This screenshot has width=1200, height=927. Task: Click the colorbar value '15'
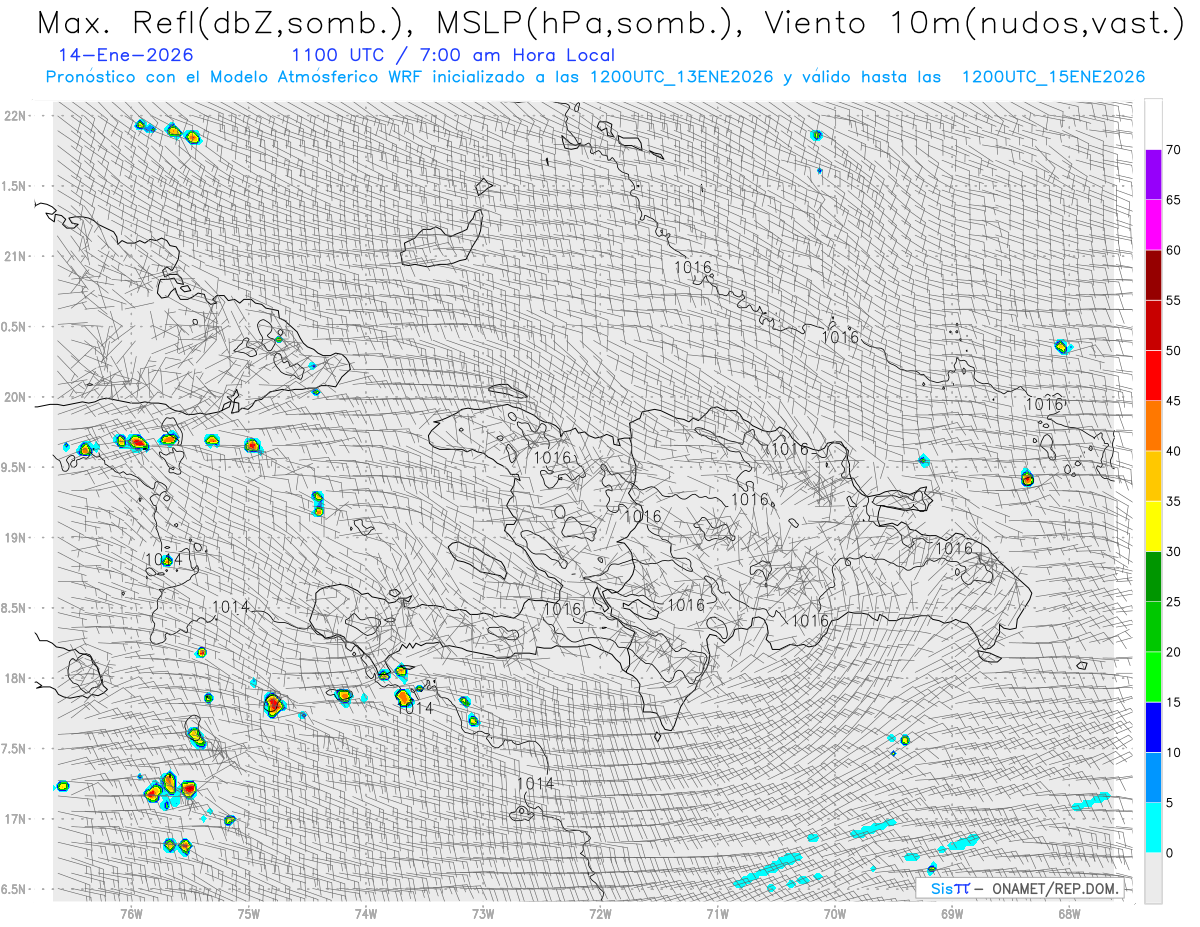tap(1174, 702)
